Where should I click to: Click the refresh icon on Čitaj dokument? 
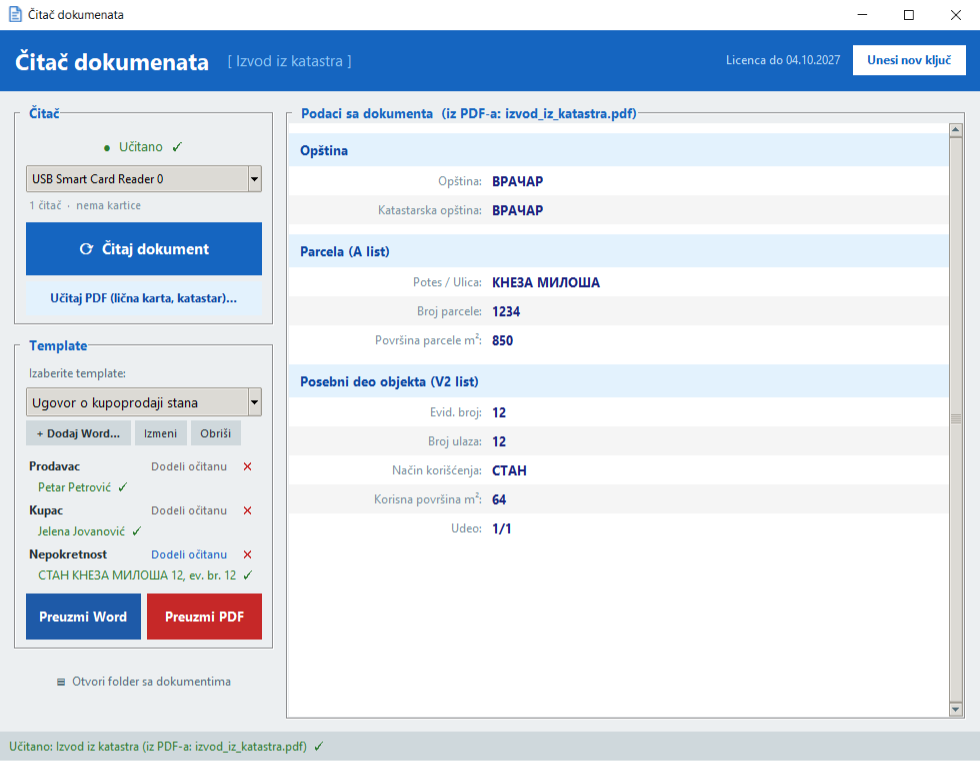[x=86, y=249]
